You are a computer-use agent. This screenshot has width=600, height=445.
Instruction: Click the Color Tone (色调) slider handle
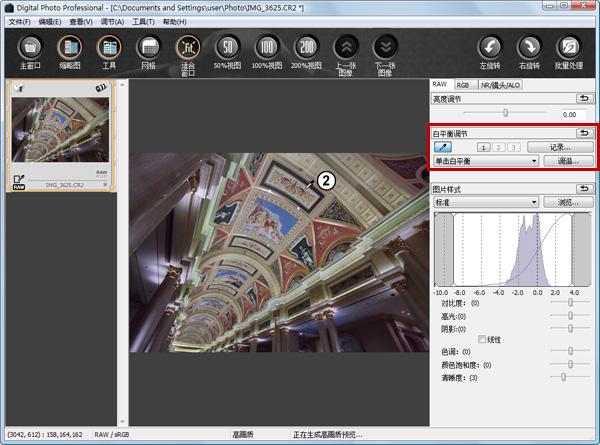pos(570,350)
